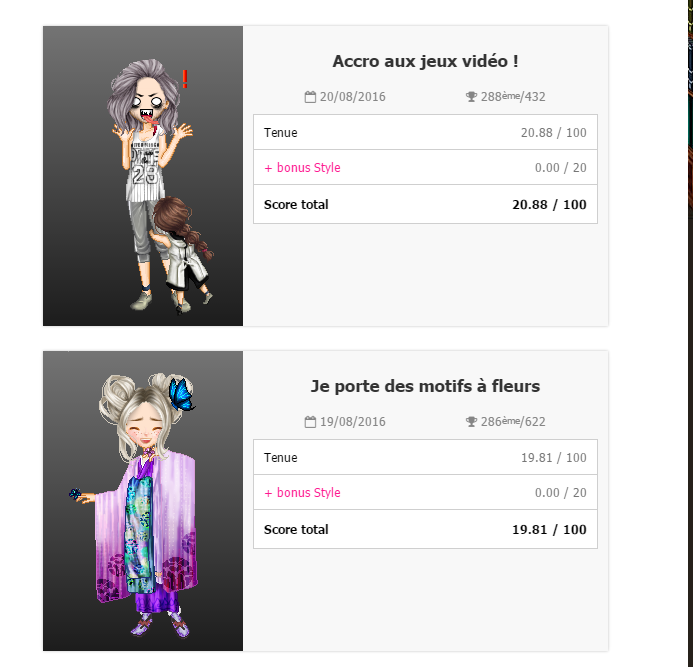Image resolution: width=693 pixels, height=667 pixels.
Task: Click '+ bonus Style' in the second score table
Action: (x=302, y=493)
